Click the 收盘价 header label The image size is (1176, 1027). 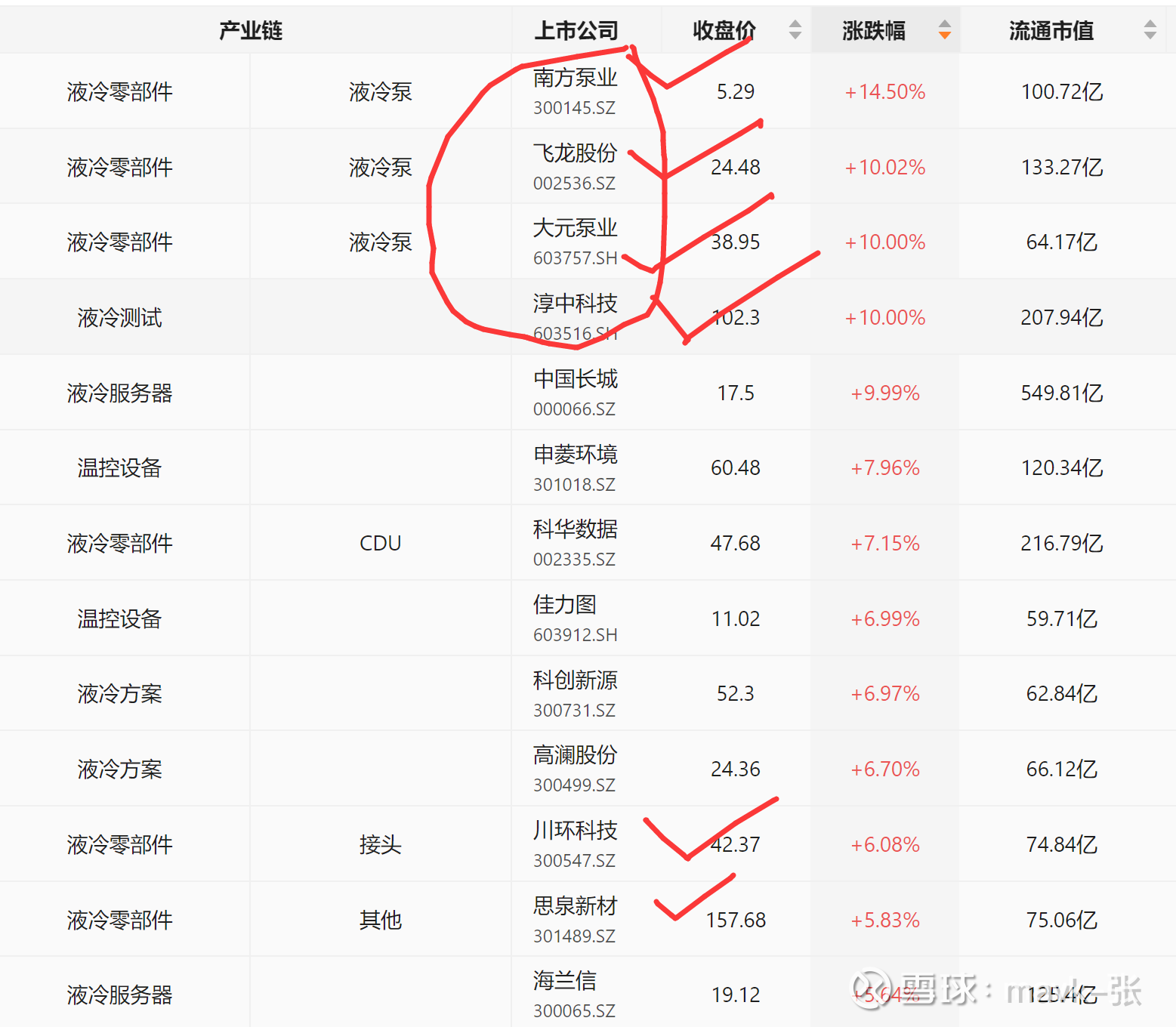pyautogui.click(x=724, y=30)
